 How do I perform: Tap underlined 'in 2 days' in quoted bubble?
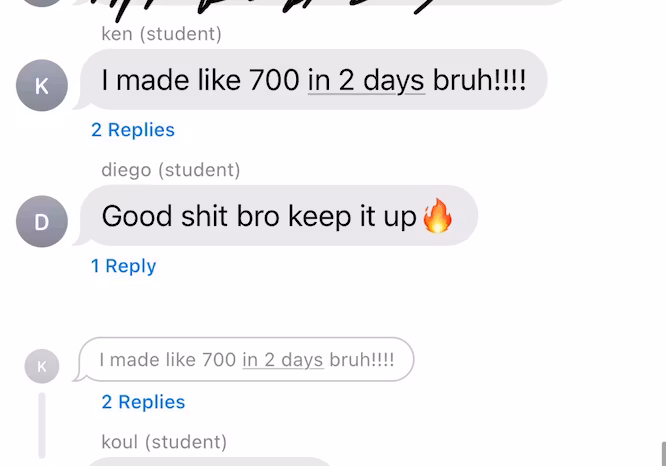[x=283, y=360]
